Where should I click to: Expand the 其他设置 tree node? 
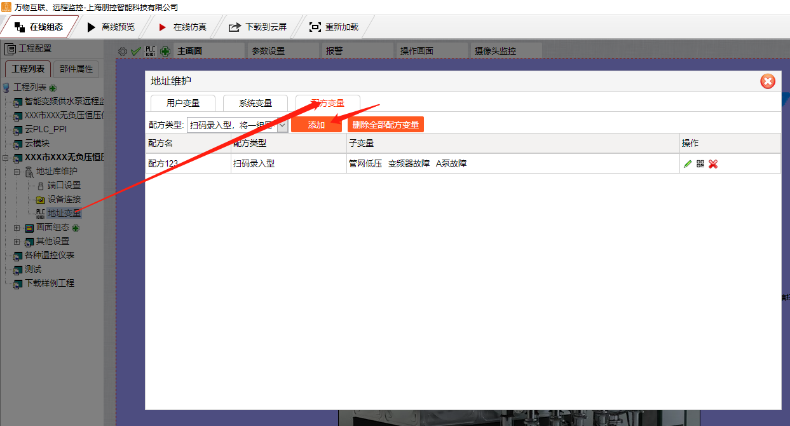(17, 241)
